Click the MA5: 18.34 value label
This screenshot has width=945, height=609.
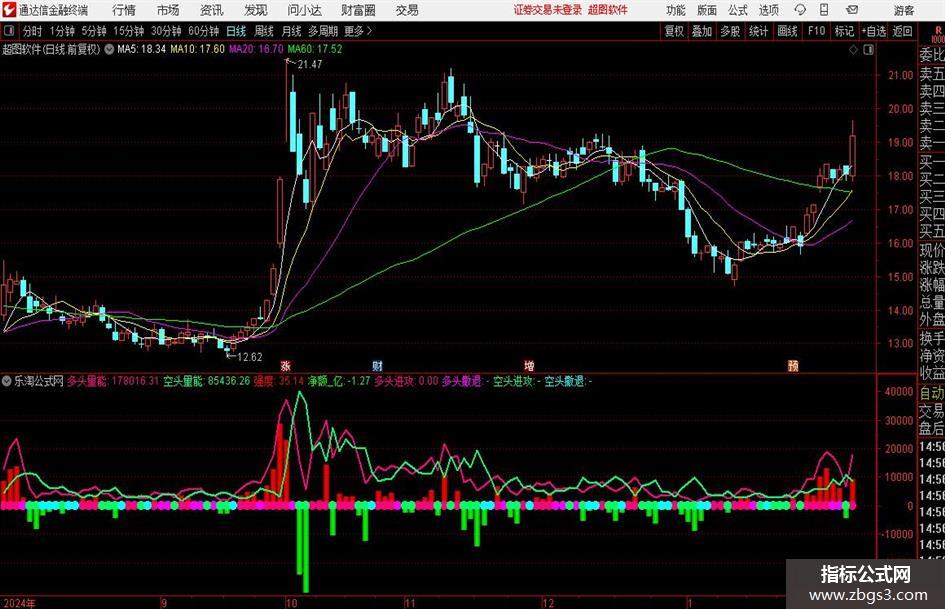(x=141, y=49)
